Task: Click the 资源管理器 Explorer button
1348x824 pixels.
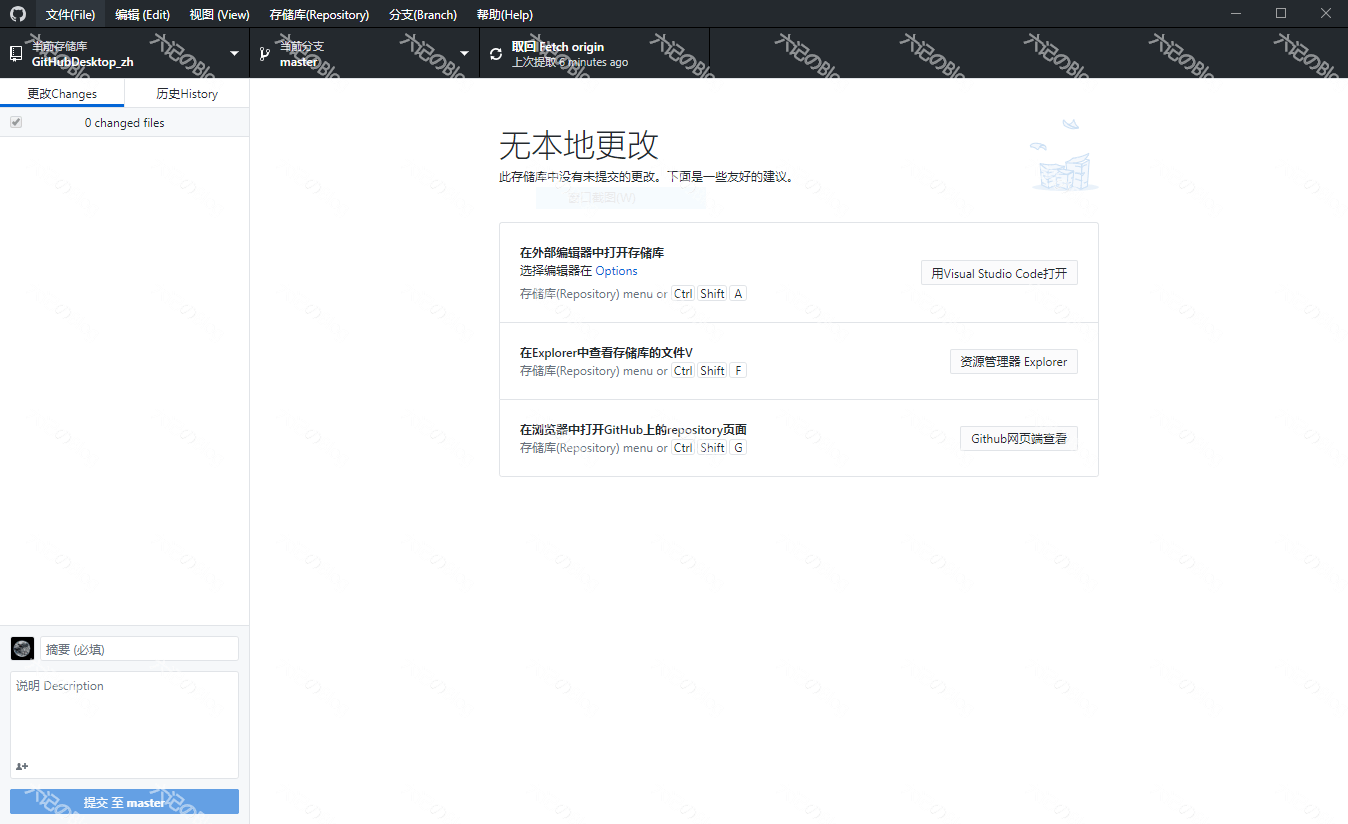Action: tap(1014, 361)
